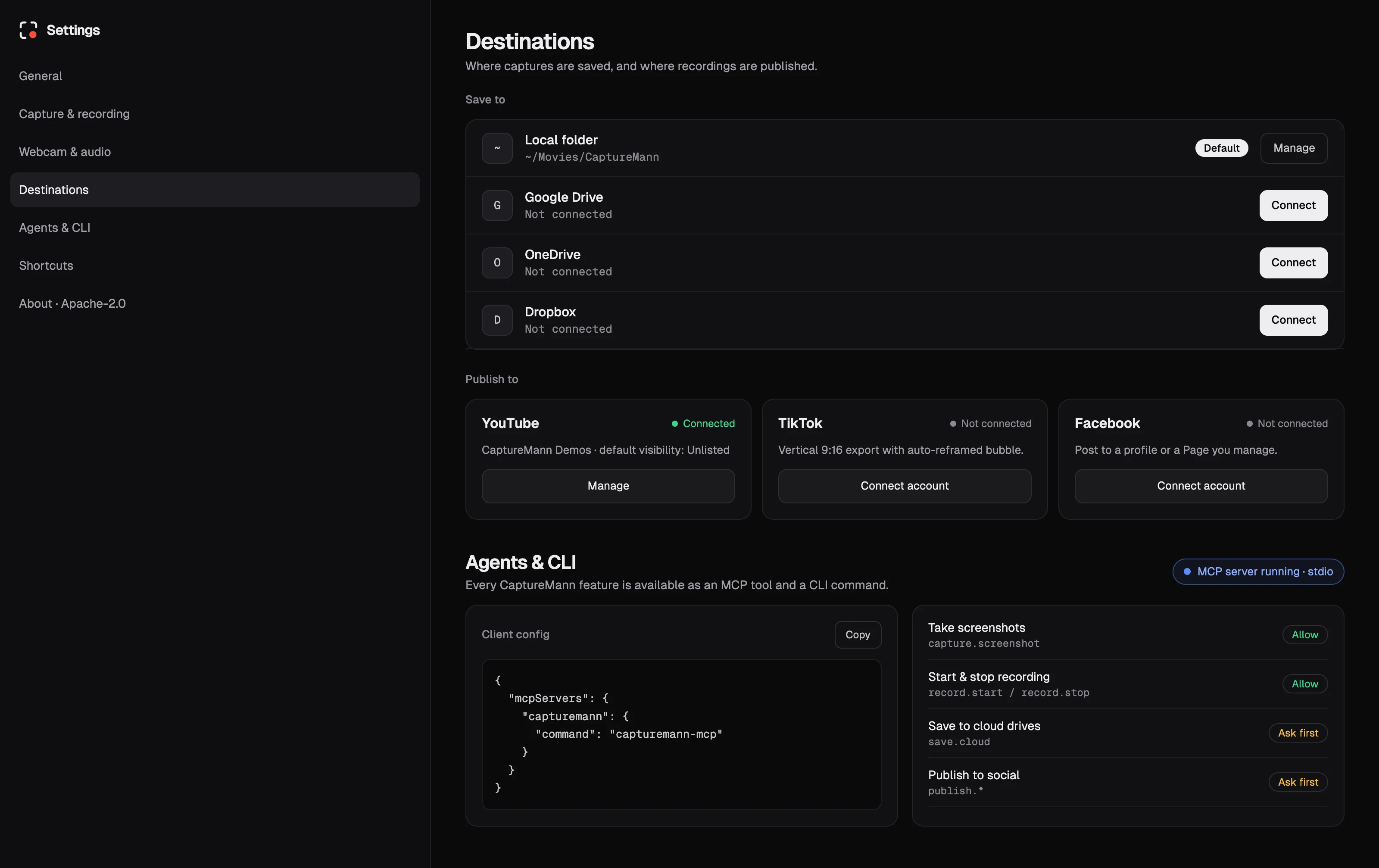Open General settings
This screenshot has height=868, width=1379.
pyautogui.click(x=215, y=76)
